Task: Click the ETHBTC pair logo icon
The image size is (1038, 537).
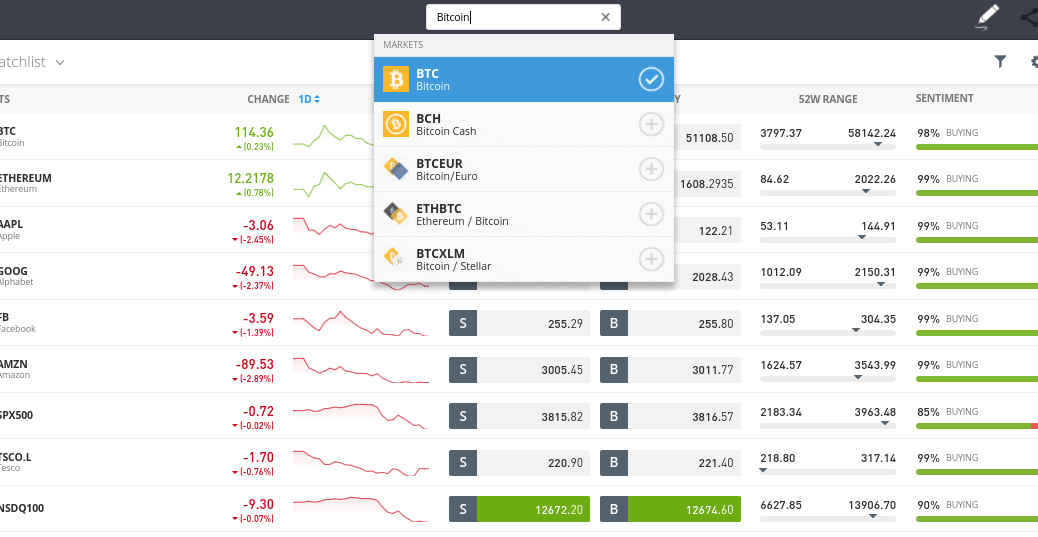Action: 396,214
